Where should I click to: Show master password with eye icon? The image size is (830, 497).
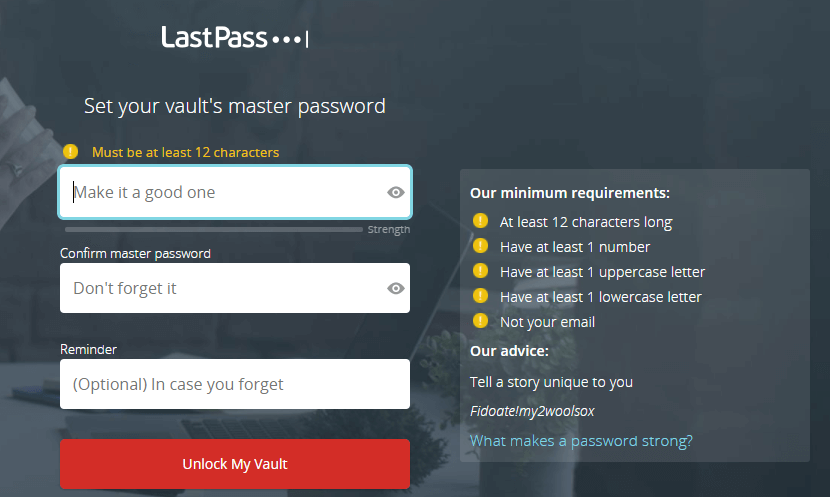click(x=396, y=193)
